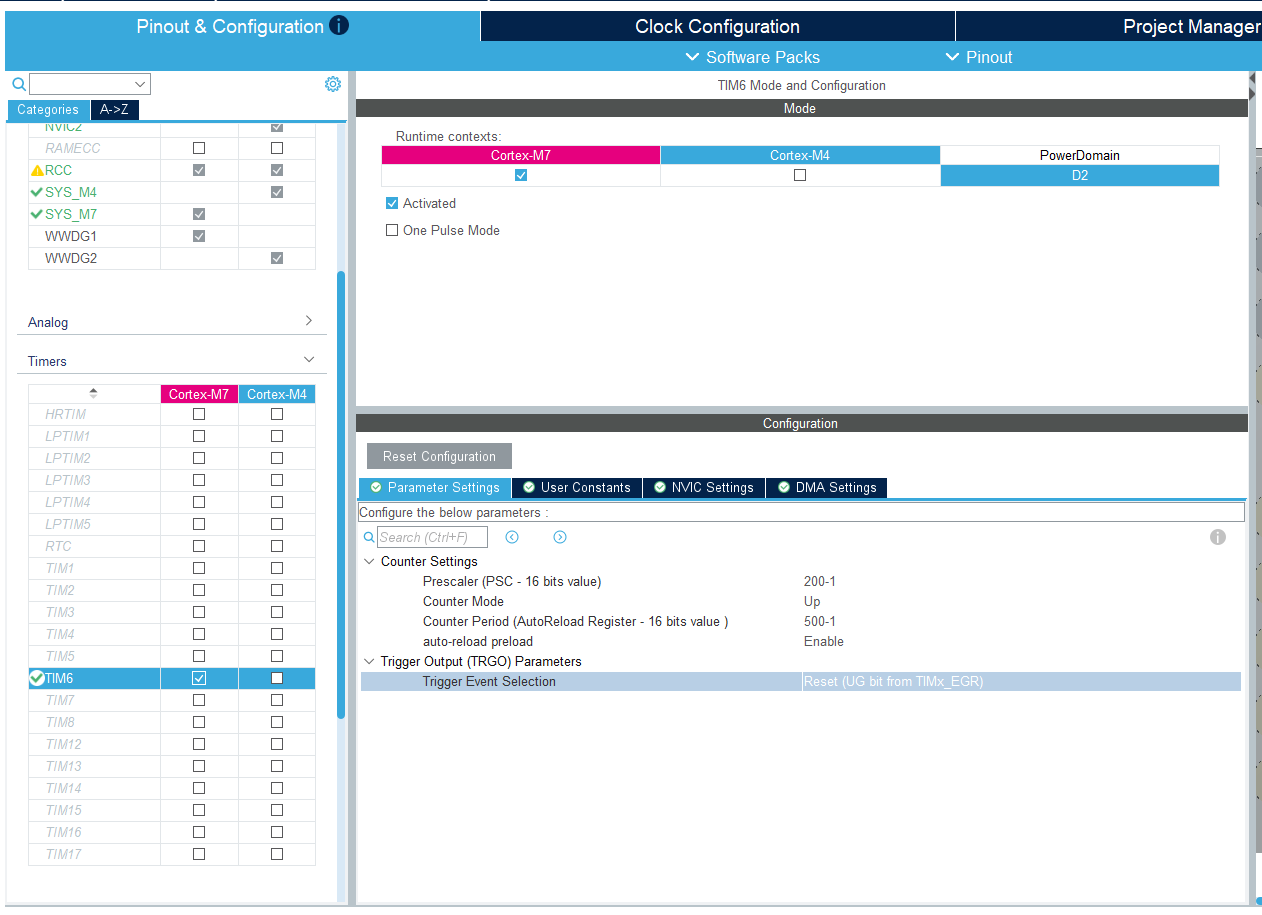The width and height of the screenshot is (1262, 915).
Task: Click the parameter search magnifier icon
Action: click(369, 537)
